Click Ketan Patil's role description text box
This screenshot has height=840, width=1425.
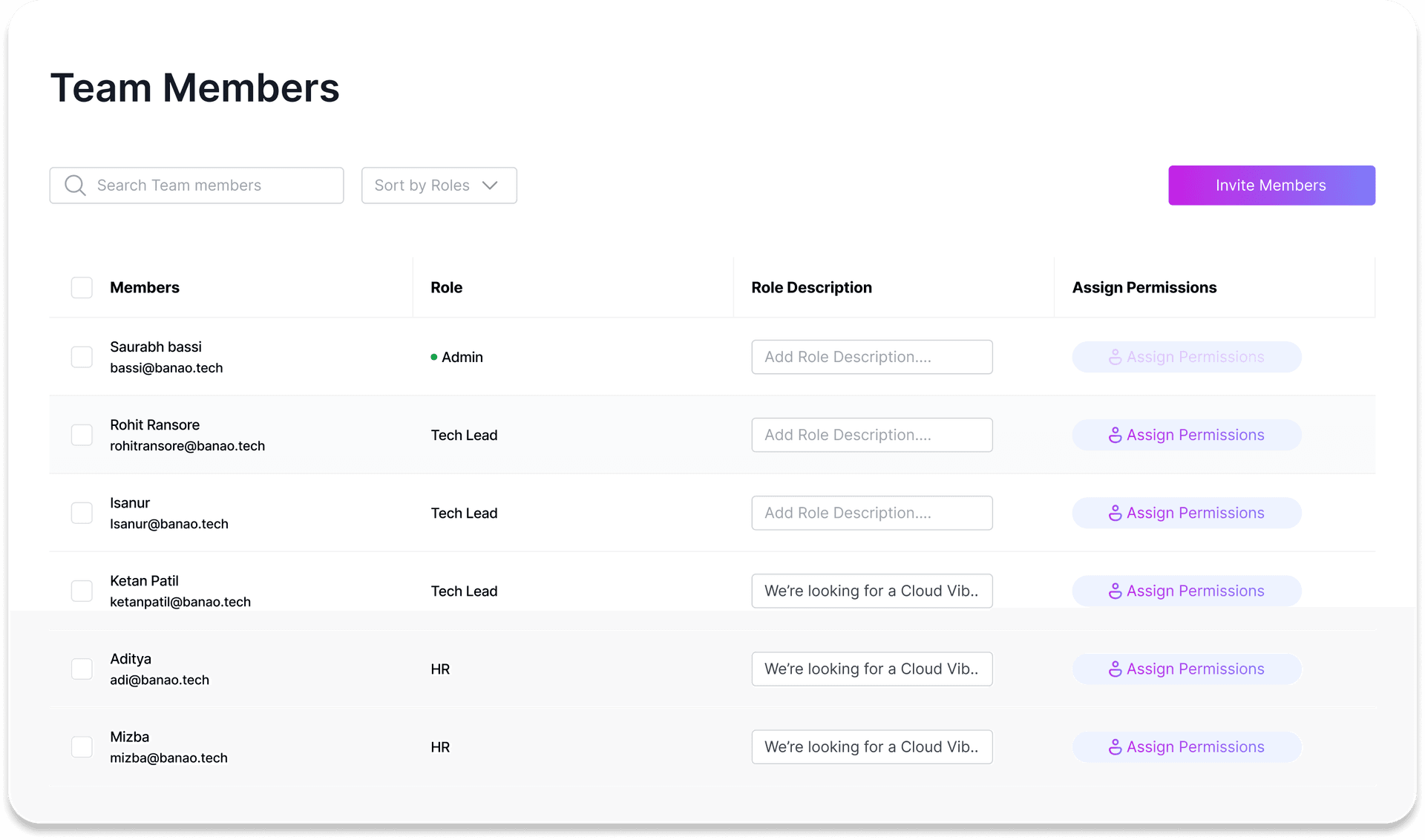click(x=871, y=591)
